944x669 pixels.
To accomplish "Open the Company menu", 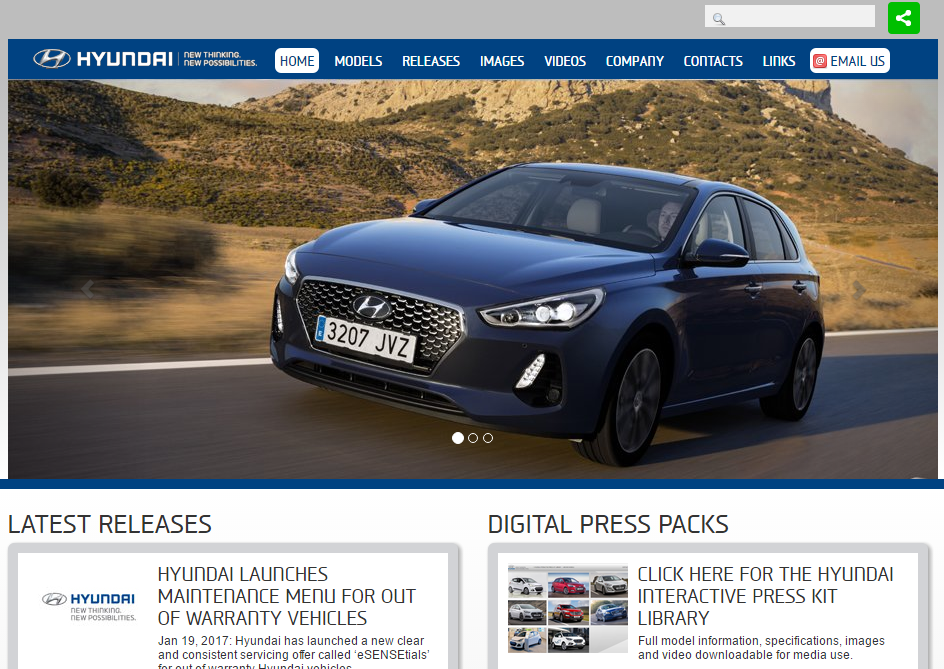I will tap(635, 61).
